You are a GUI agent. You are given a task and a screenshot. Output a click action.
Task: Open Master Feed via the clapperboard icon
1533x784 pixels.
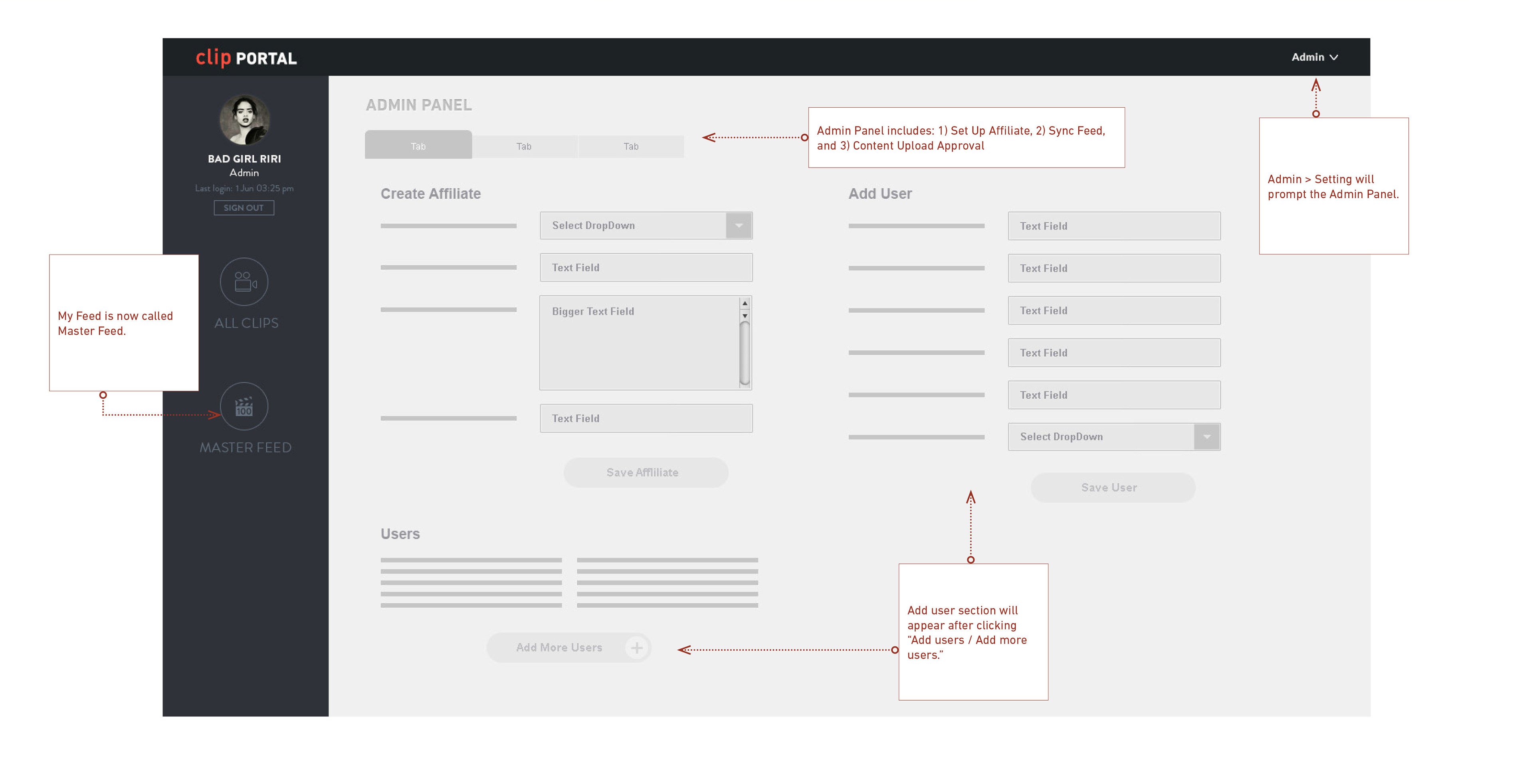pyautogui.click(x=244, y=406)
